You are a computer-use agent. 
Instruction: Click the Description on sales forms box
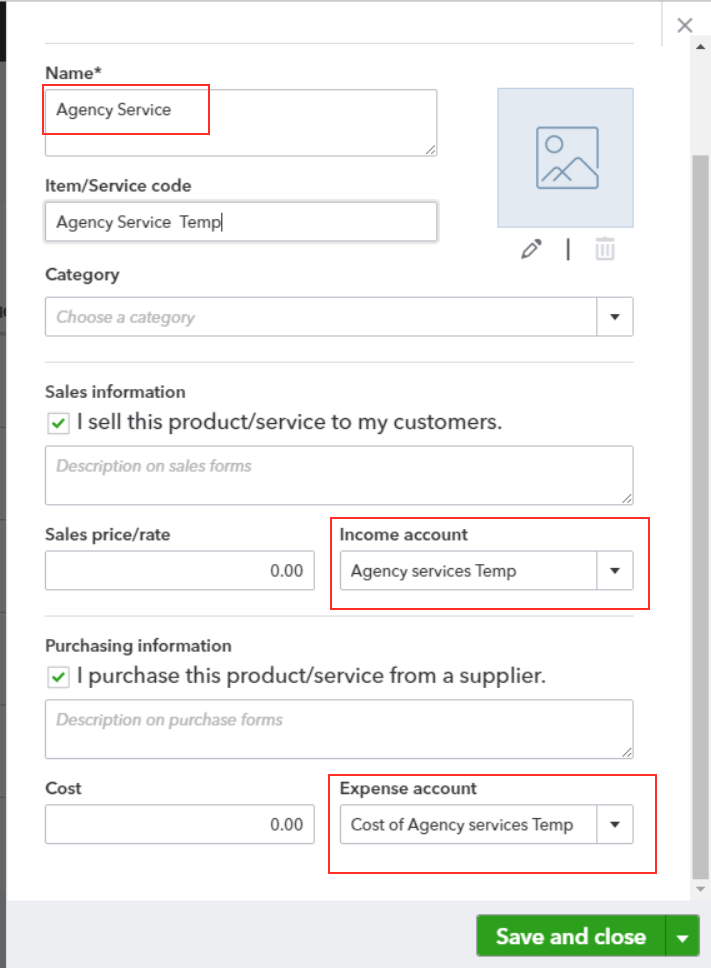pos(339,475)
